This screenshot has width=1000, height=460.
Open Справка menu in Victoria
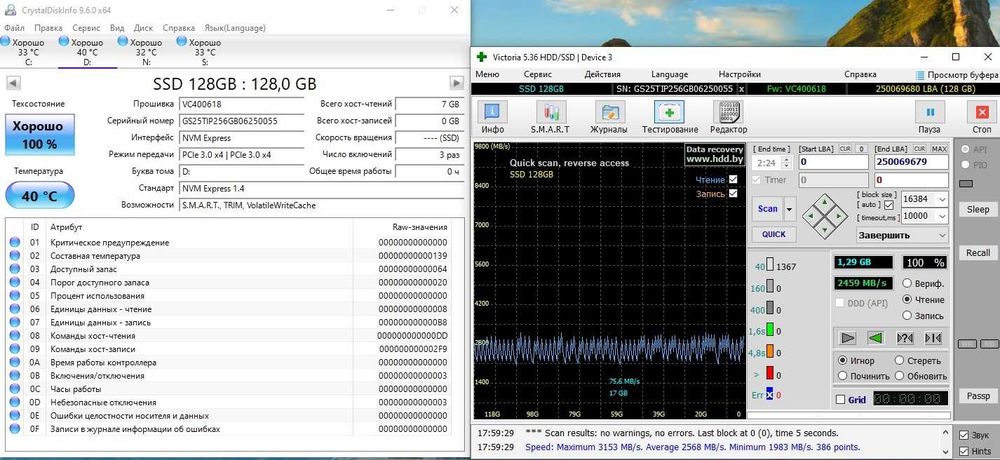[860, 75]
